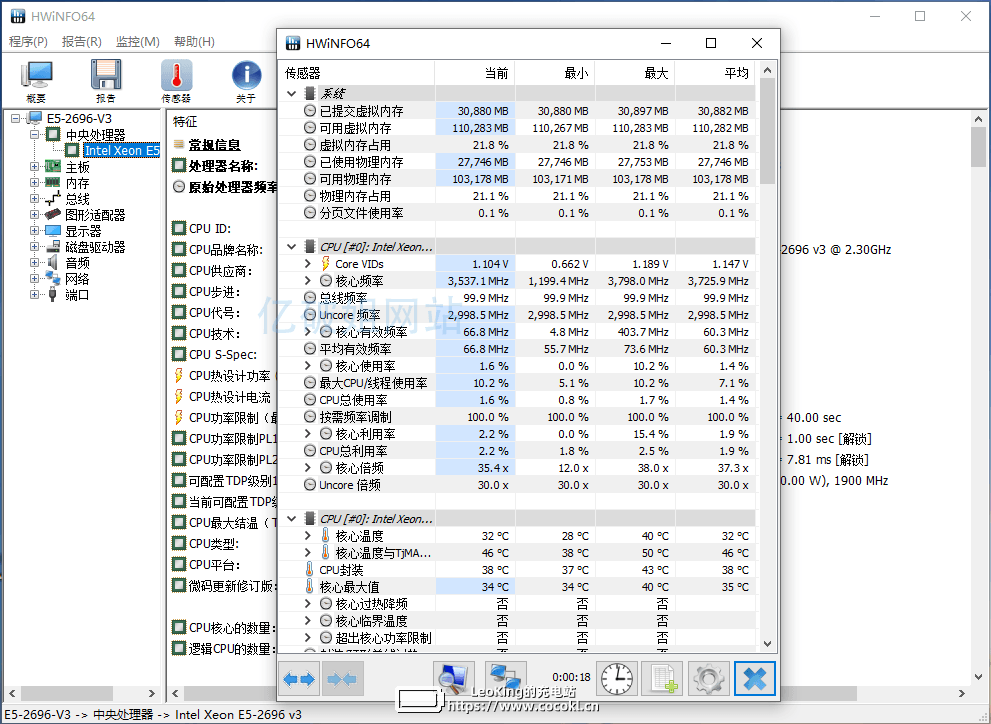The height and width of the screenshot is (724, 991).
Task: Expand the 核心过热降频 sensor row
Action: coord(308,604)
